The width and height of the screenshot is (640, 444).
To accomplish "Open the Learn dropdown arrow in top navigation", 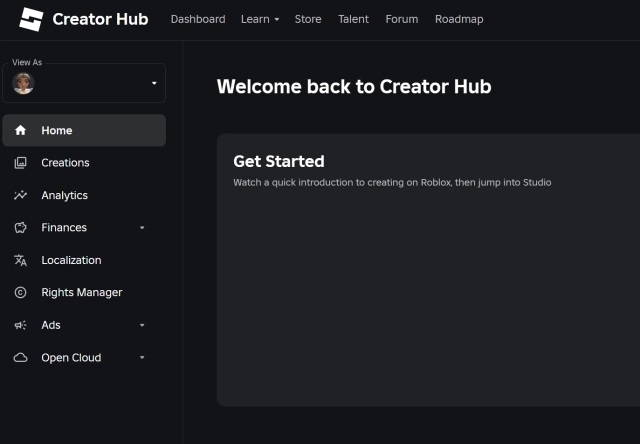I will (277, 19).
